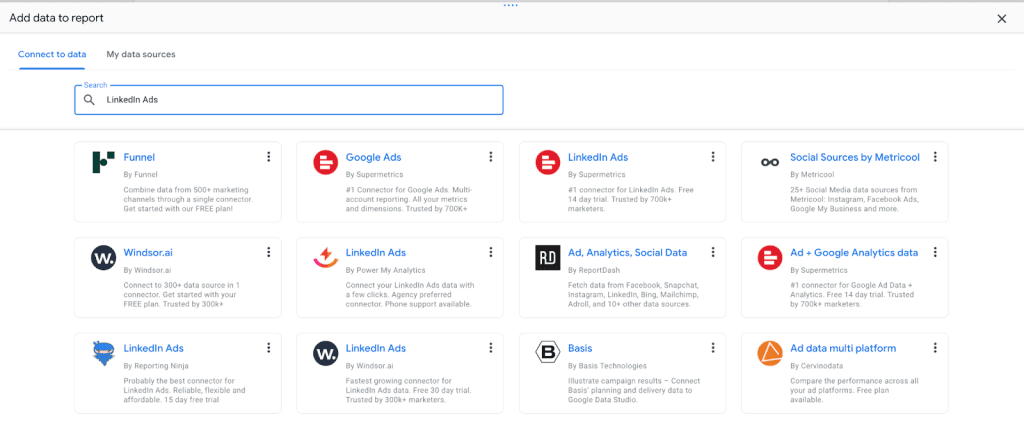Click the Windsor.ai card's round W logo
Viewport: 1024px width, 422px height.
pyautogui.click(x=103, y=257)
